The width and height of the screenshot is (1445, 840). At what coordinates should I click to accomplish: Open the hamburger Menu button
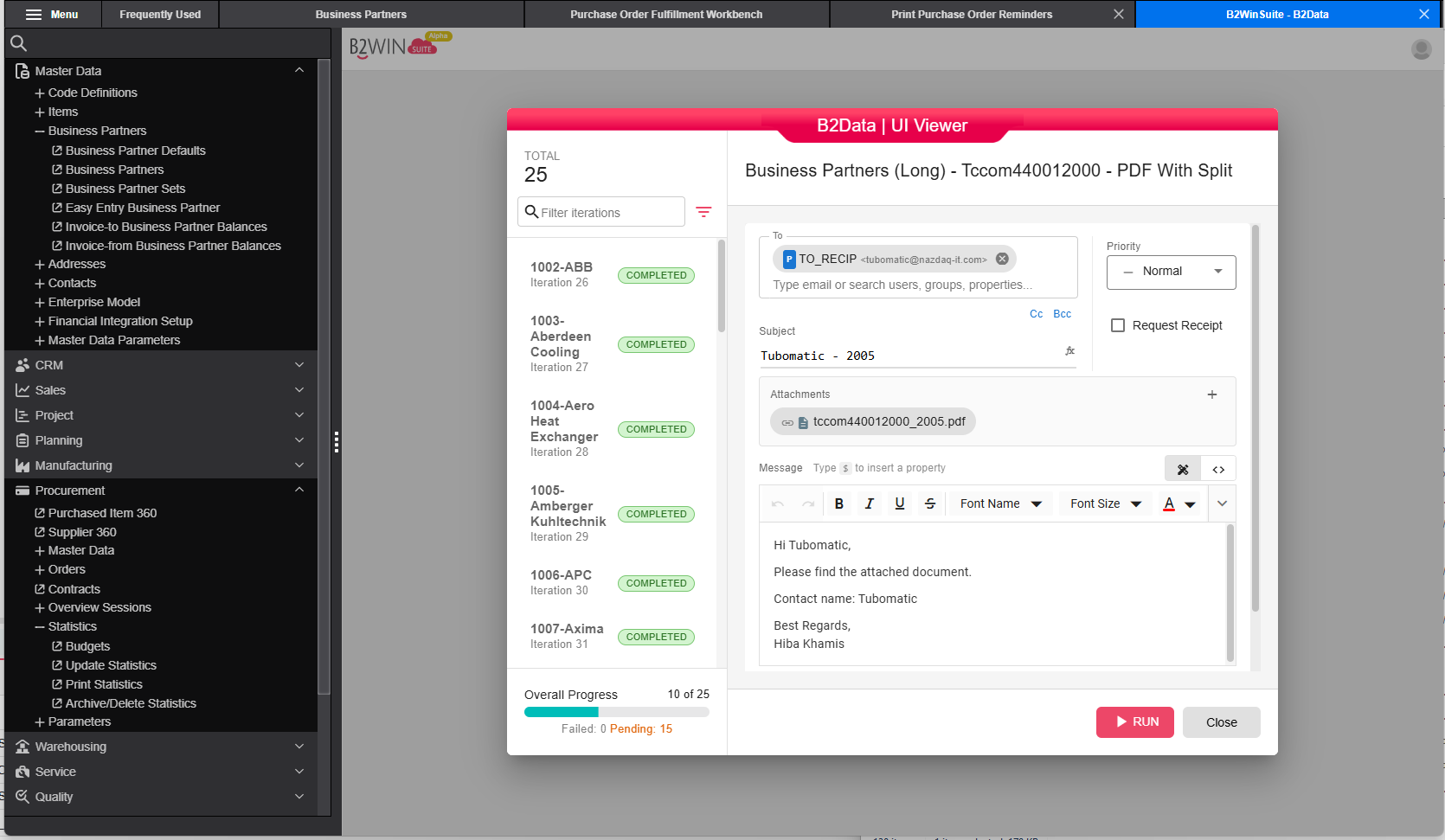click(x=51, y=14)
